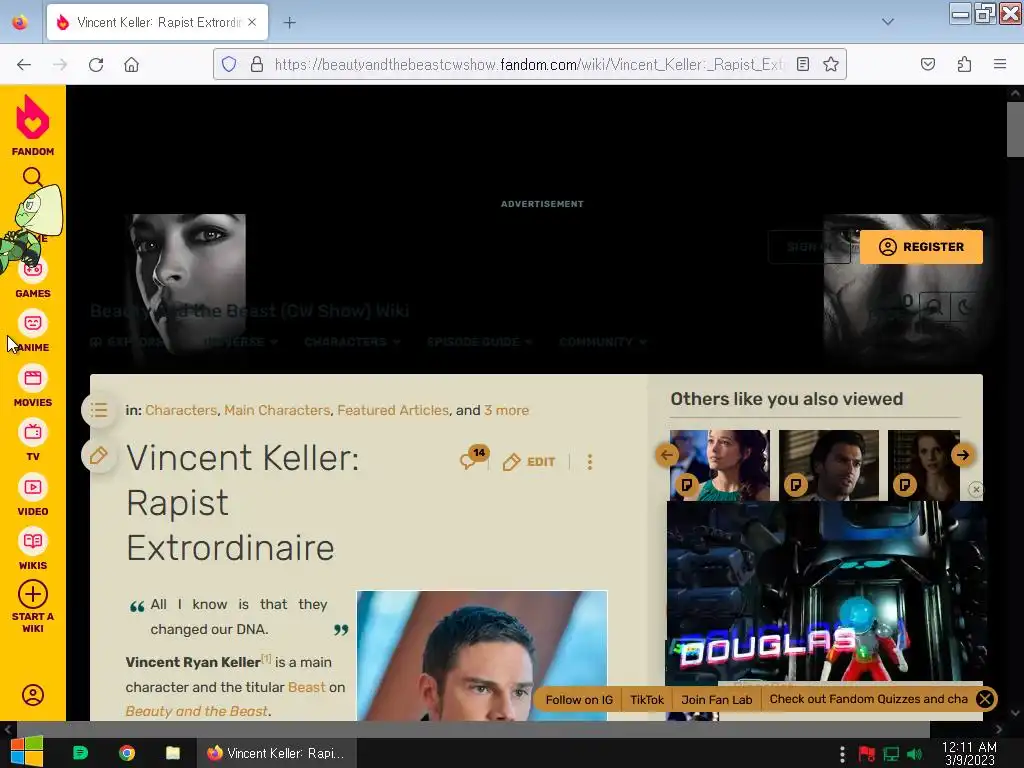Go back with browser back arrow
This screenshot has height=768, width=1024.
tap(24, 65)
